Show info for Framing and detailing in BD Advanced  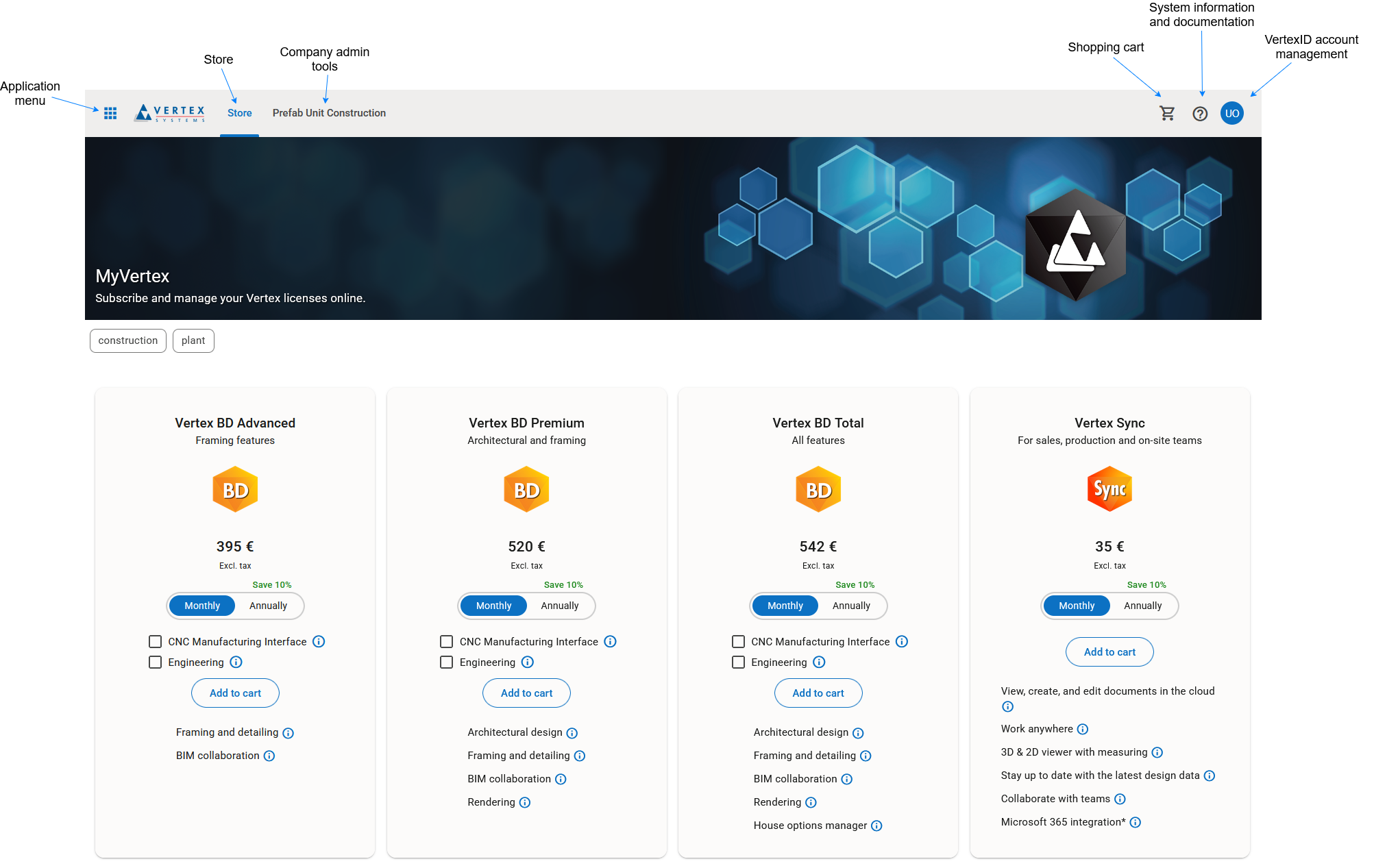(289, 733)
